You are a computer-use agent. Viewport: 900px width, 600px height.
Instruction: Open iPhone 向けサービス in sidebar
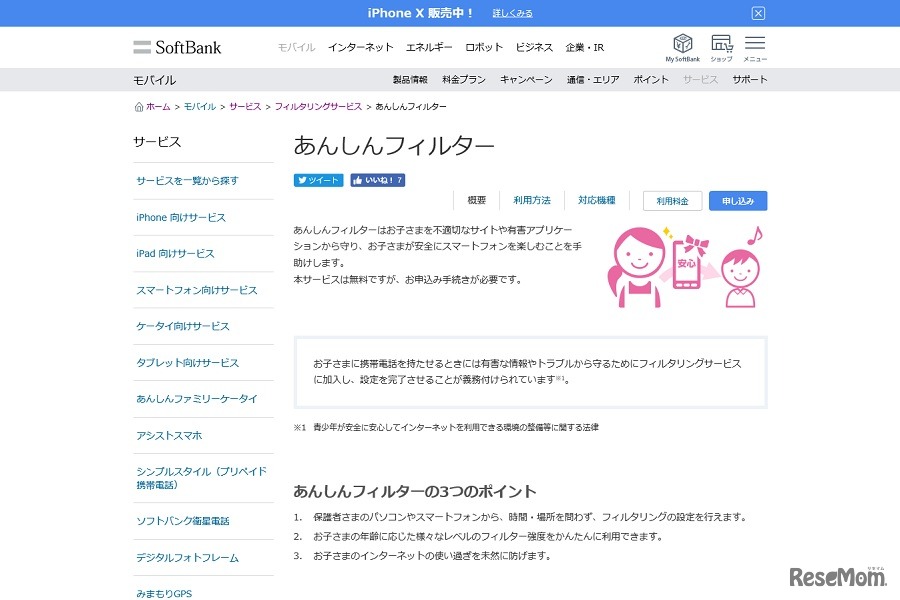pyautogui.click(x=181, y=218)
